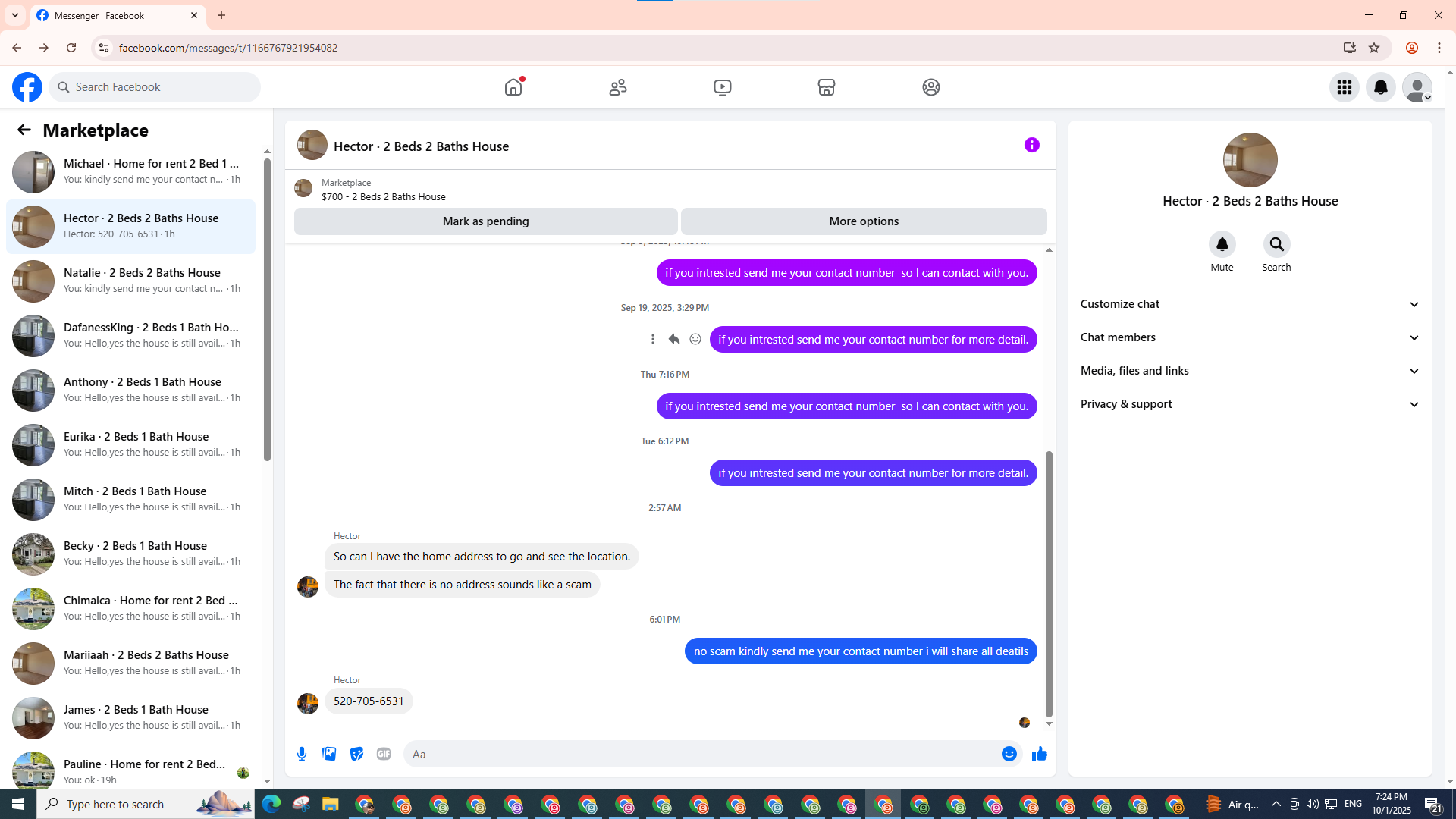1456x819 pixels.
Task: Open Eurika 2 Beds 1 Bath chat
Action: pyautogui.click(x=131, y=445)
